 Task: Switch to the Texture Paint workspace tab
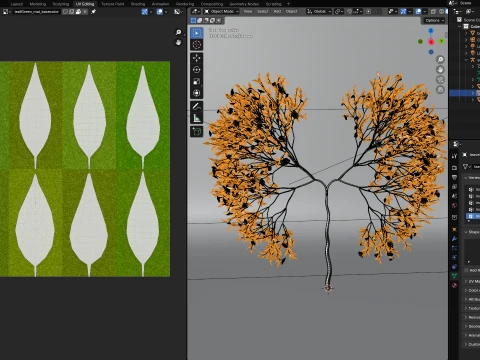pos(113,4)
